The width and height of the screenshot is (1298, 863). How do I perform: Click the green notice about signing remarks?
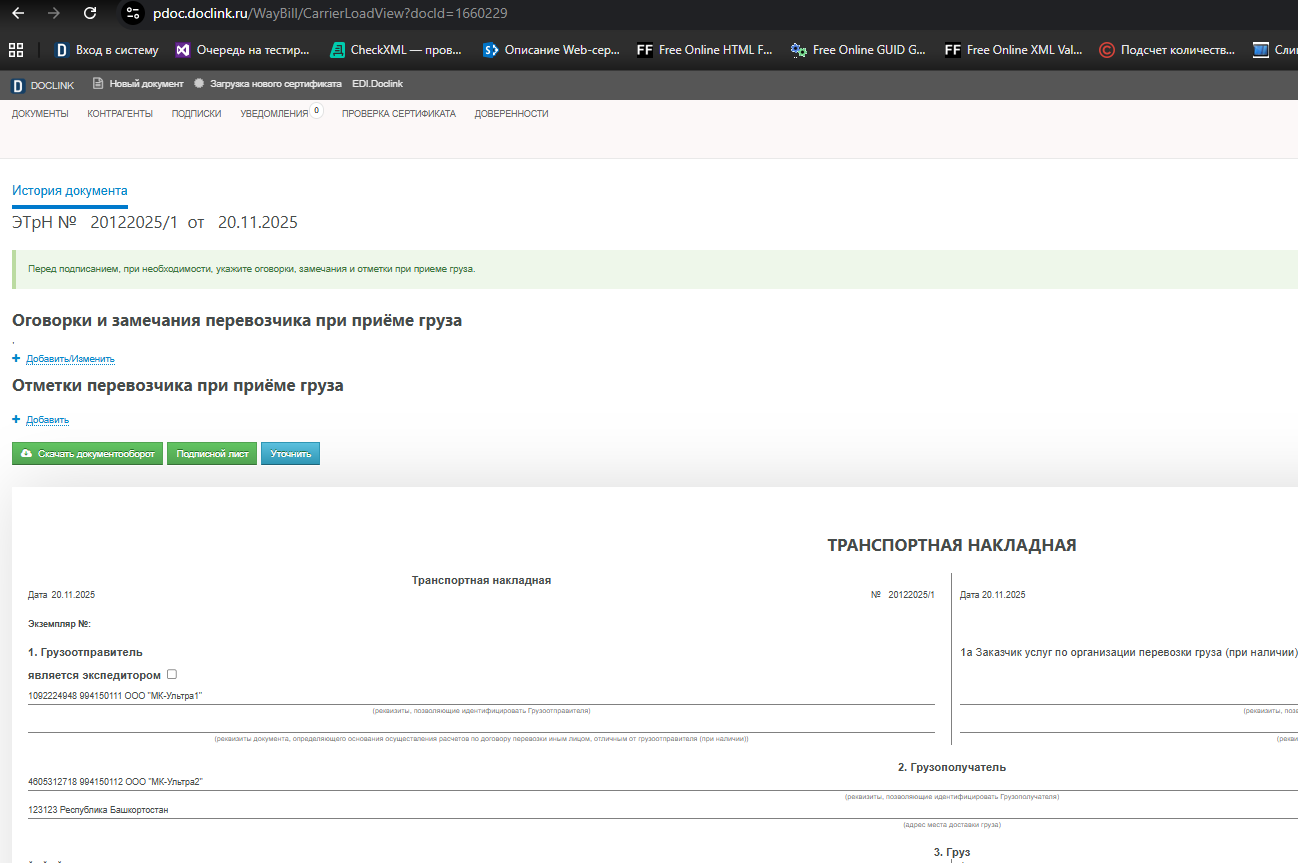pos(655,270)
